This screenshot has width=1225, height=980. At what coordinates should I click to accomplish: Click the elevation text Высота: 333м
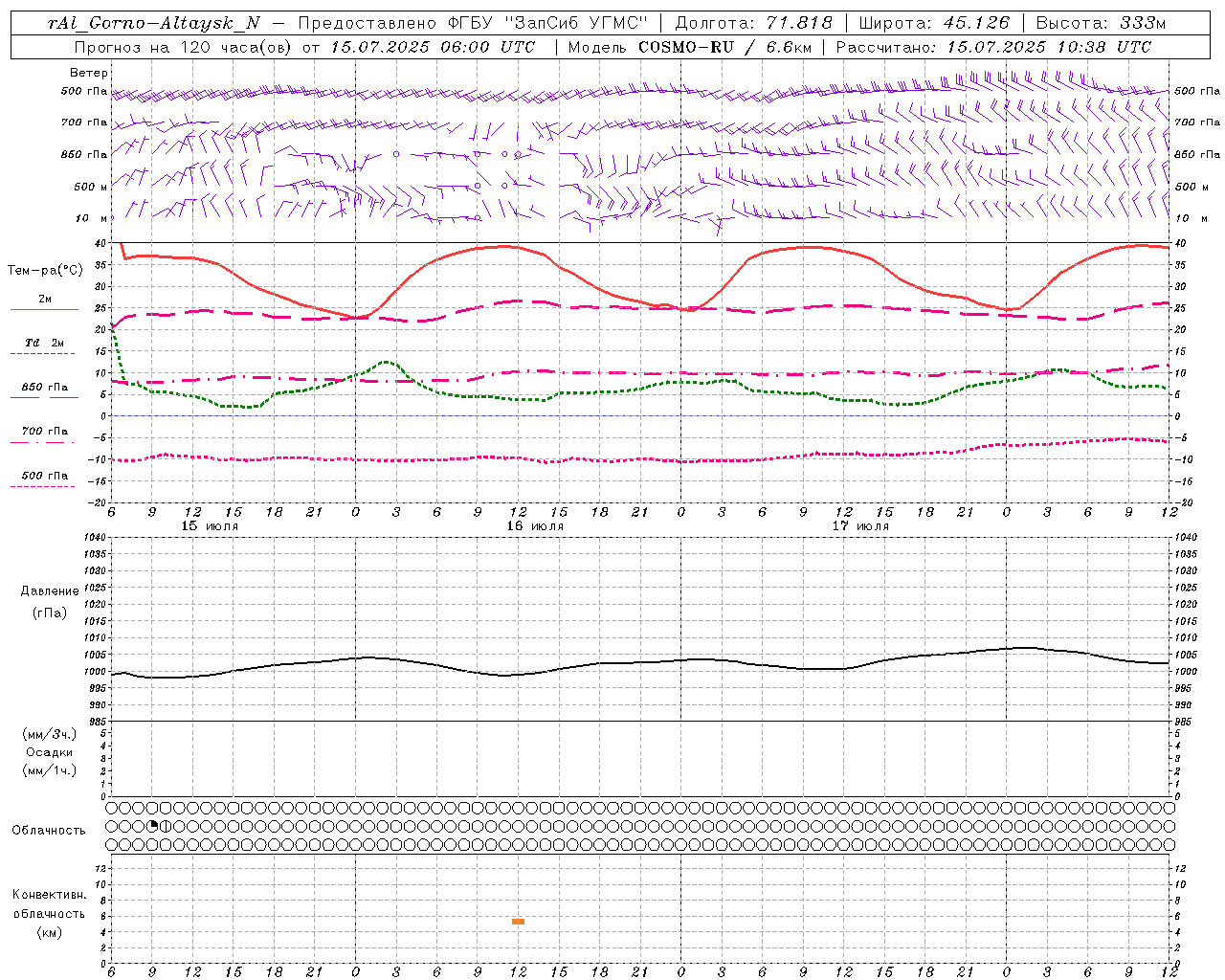click(x=1102, y=23)
